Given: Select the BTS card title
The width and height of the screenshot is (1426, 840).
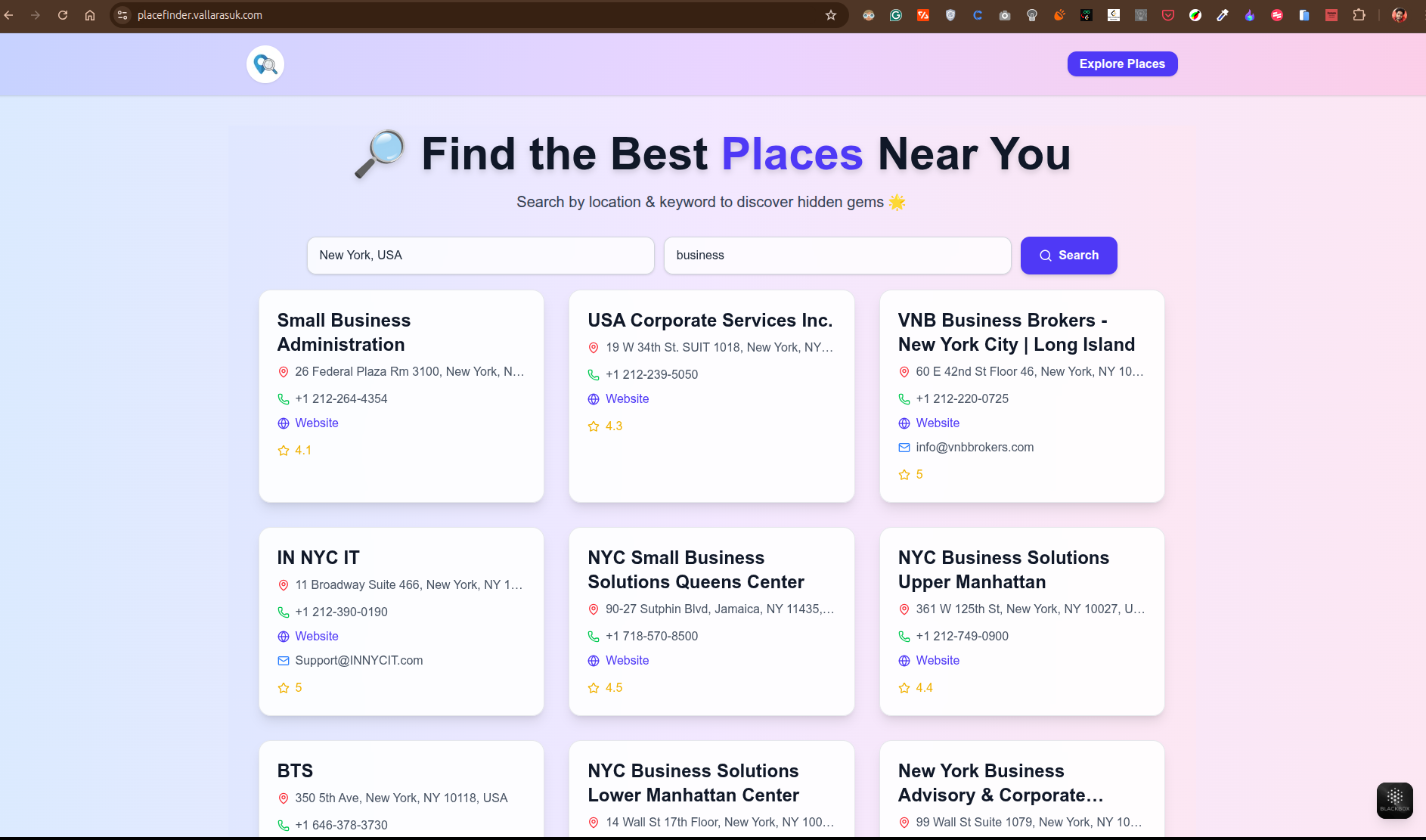Looking at the screenshot, I should 295,771.
